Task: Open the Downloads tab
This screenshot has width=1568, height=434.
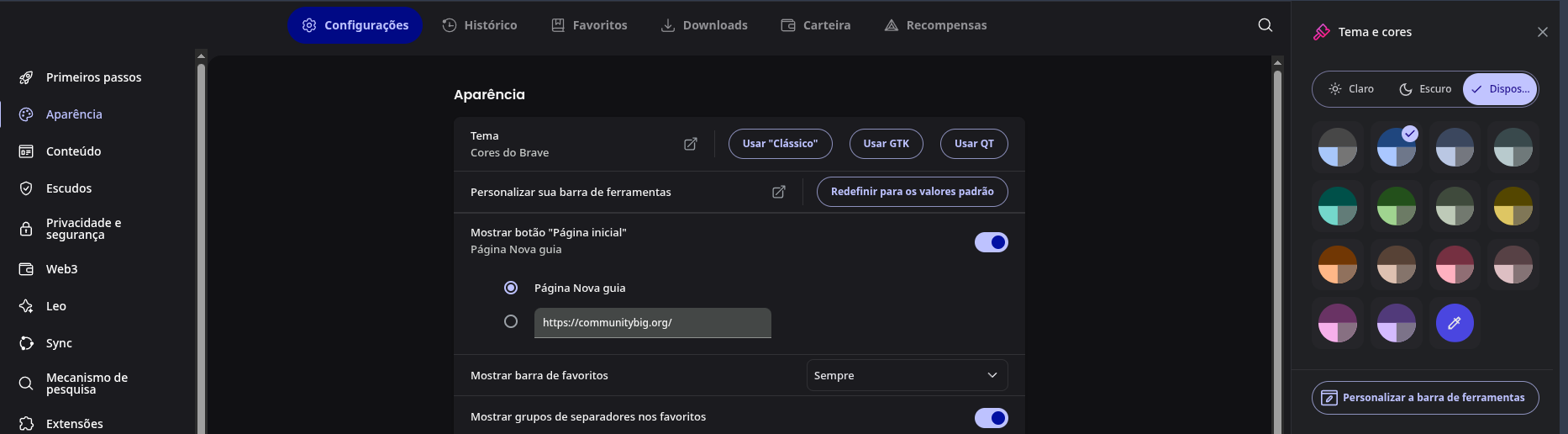Action: [x=704, y=25]
